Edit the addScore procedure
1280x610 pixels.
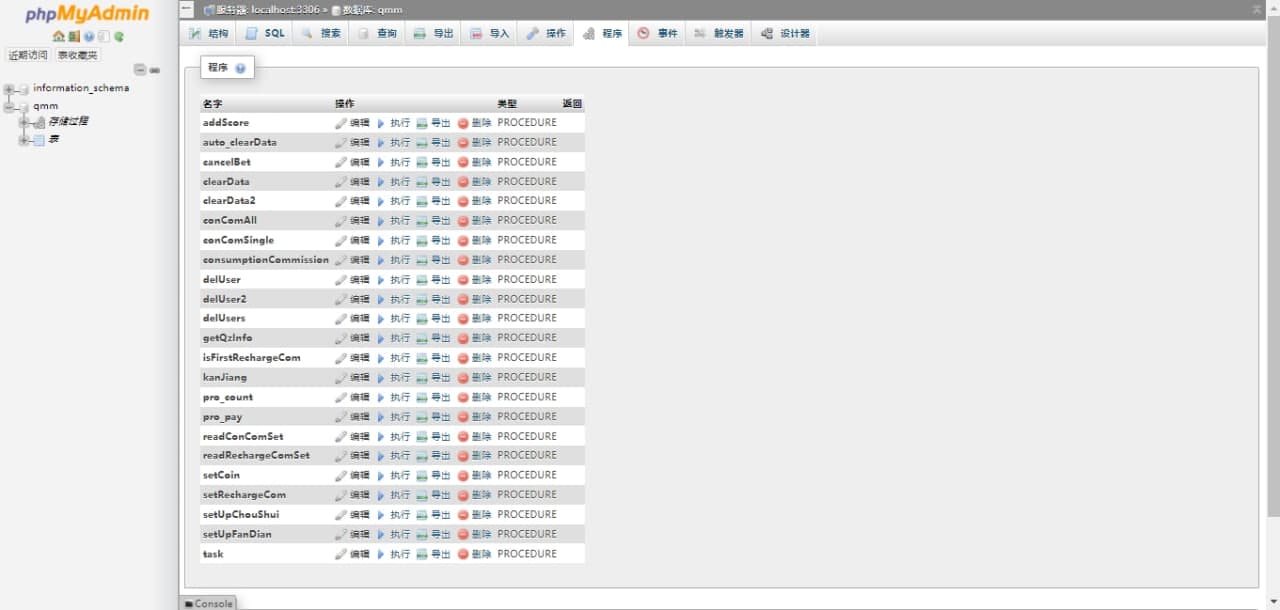(x=352, y=123)
